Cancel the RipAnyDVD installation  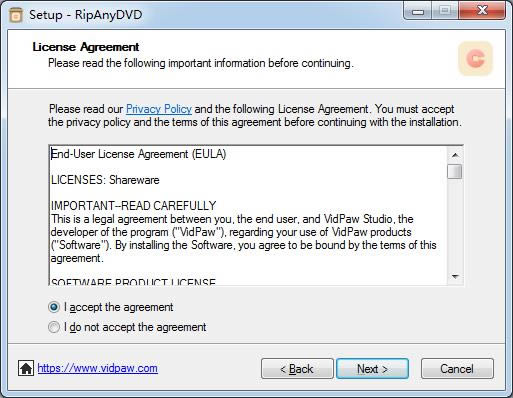point(457,369)
